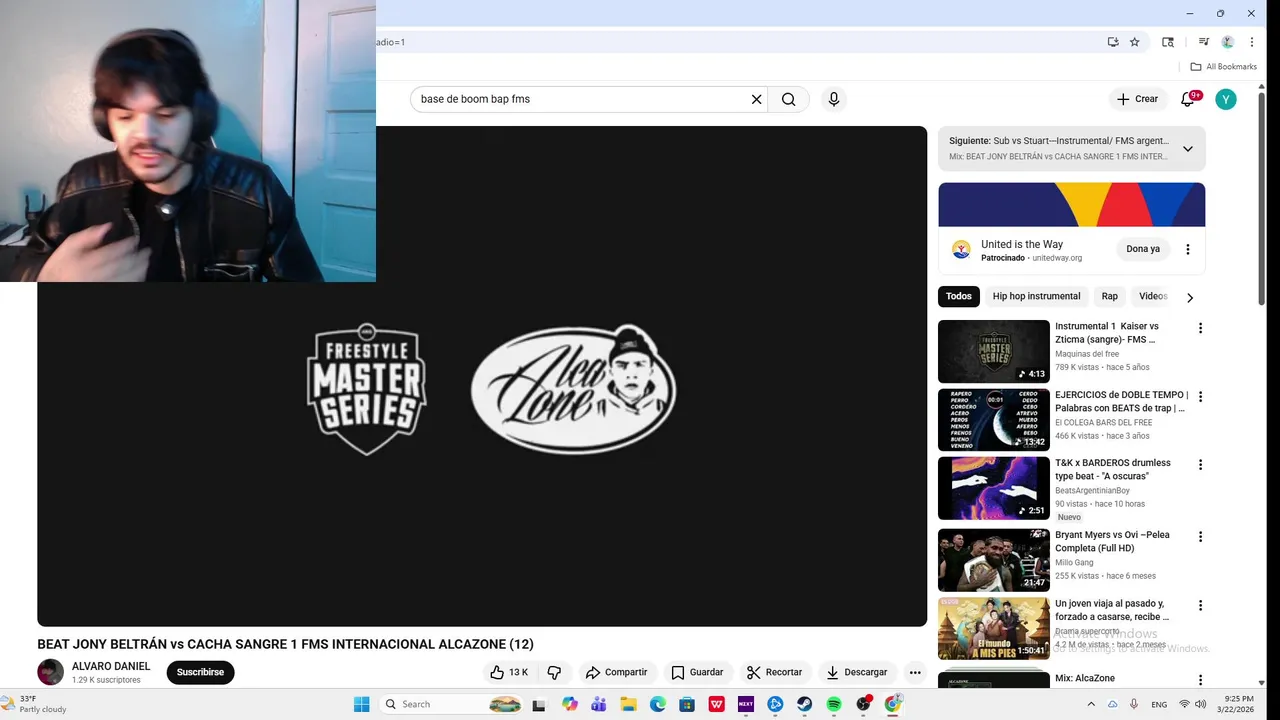
Task: Save the video with Guardar
Action: [x=697, y=672]
